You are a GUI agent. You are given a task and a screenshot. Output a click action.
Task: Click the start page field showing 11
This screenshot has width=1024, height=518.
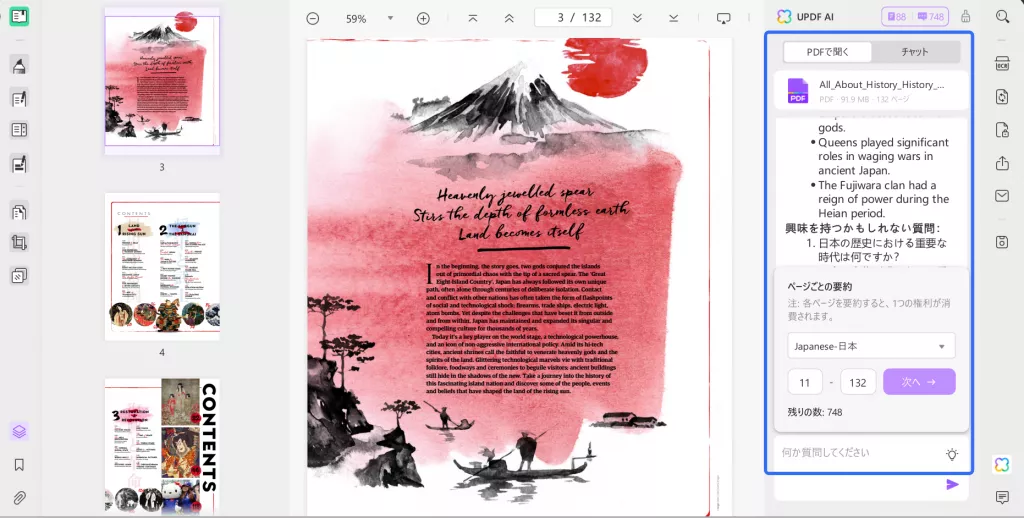tap(805, 382)
